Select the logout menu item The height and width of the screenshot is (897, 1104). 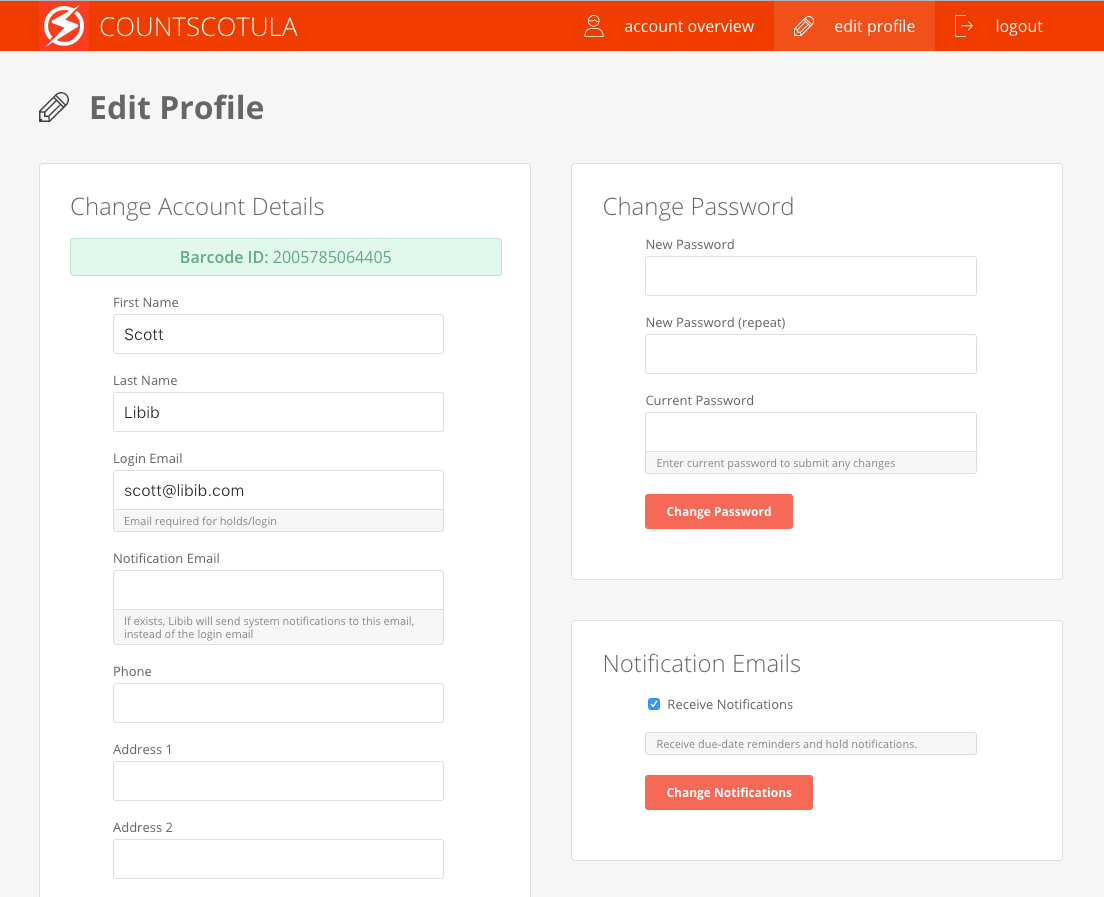1018,26
